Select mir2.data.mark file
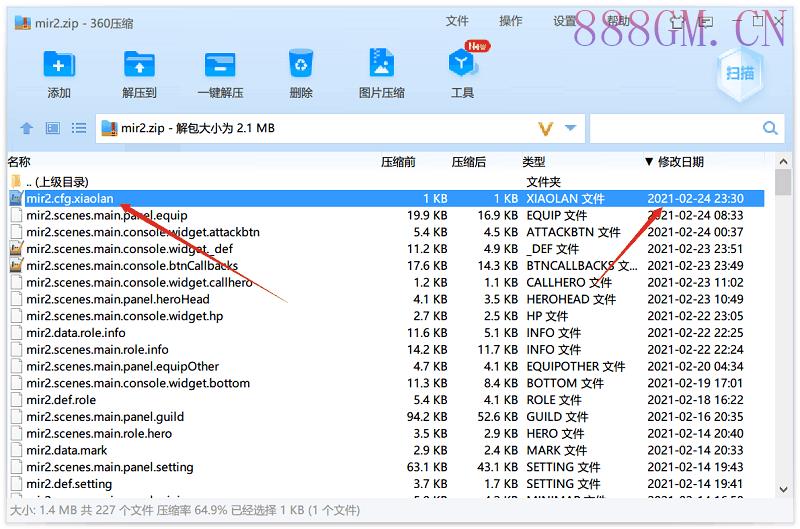800x529 pixels. (386, 450)
